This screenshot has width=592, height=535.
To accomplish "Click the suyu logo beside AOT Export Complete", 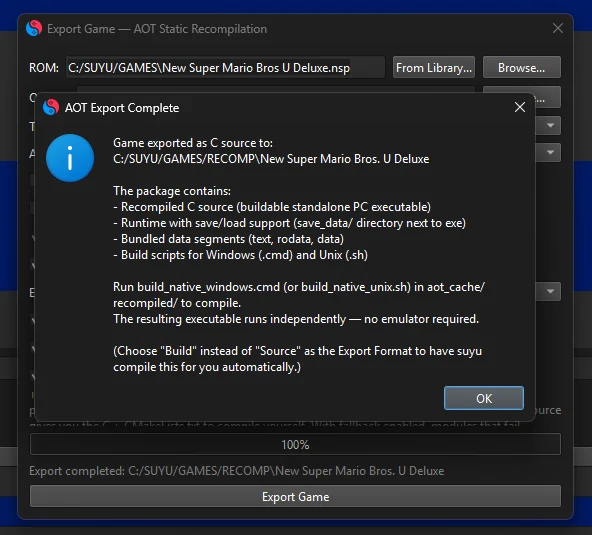I will tap(51, 107).
